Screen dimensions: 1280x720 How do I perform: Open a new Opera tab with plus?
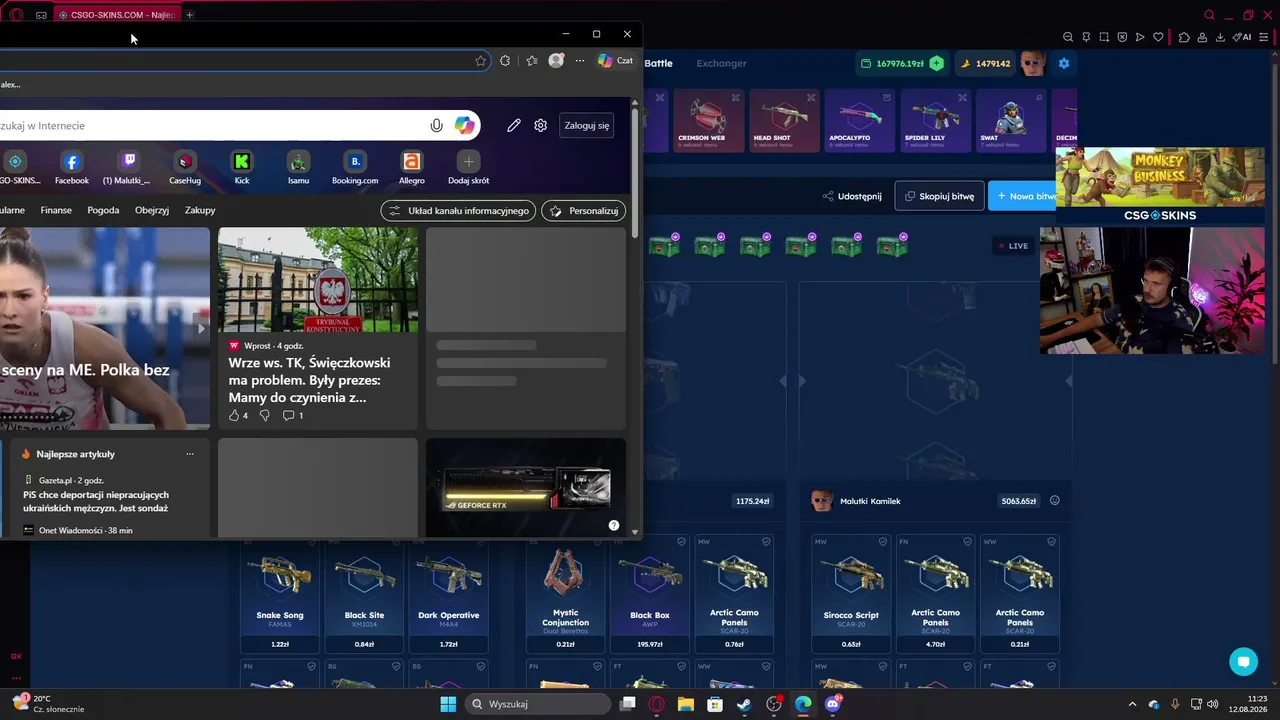190,15
